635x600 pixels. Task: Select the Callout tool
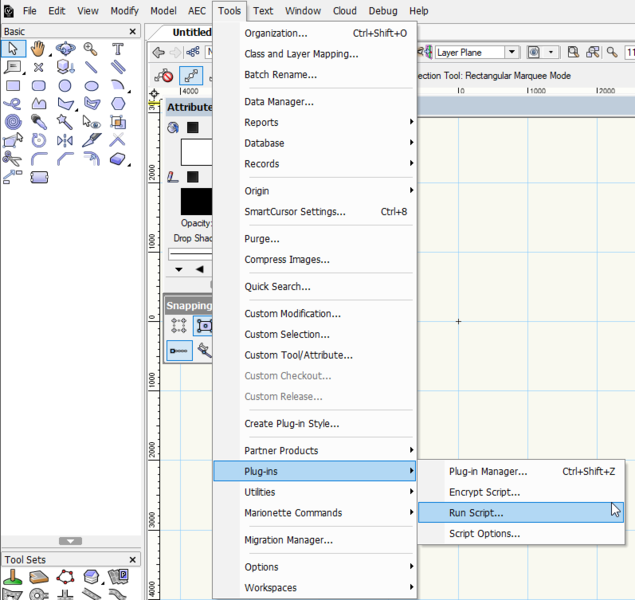(x=13, y=67)
